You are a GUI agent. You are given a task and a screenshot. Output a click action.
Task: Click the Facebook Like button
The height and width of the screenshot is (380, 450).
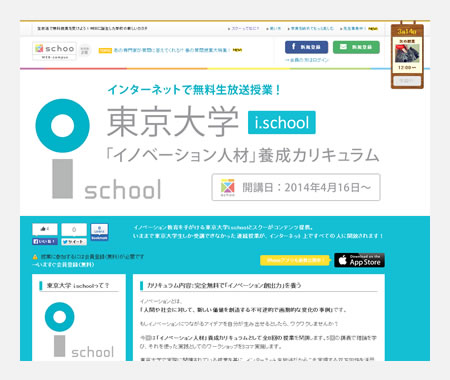45,241
